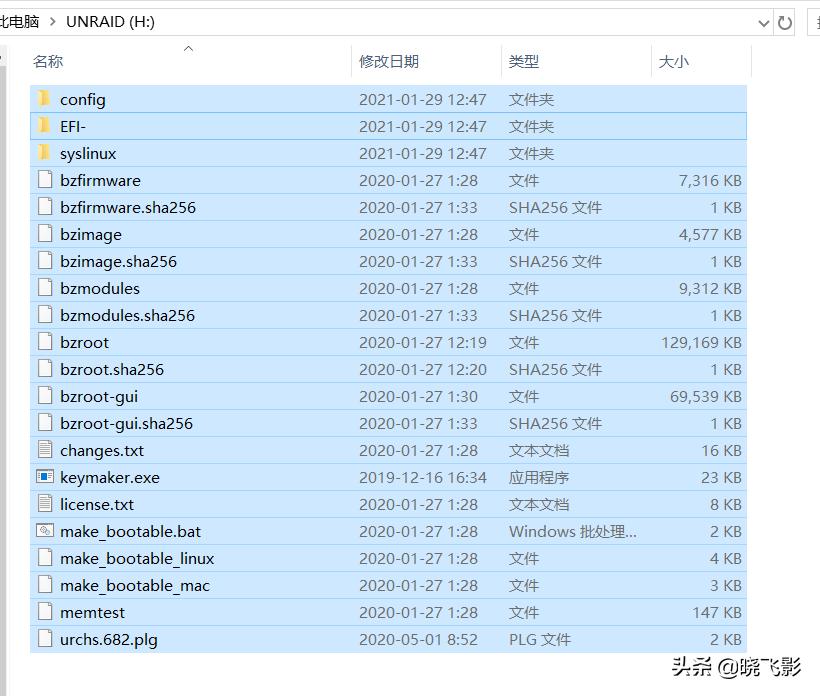Click the bzfirmware file icon
The width and height of the screenshot is (820, 696).
coord(45,180)
